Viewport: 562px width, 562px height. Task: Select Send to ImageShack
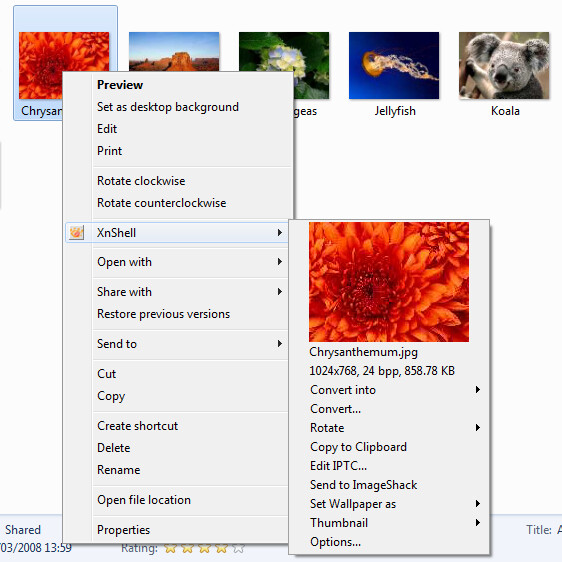click(363, 485)
